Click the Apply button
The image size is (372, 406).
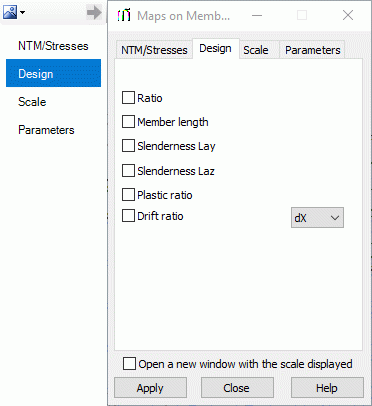pos(150,388)
